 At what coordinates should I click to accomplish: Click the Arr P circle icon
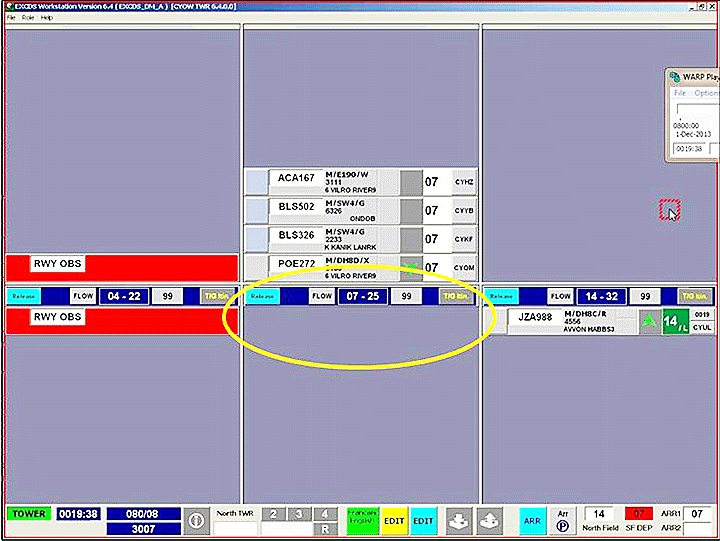[x=563, y=521]
